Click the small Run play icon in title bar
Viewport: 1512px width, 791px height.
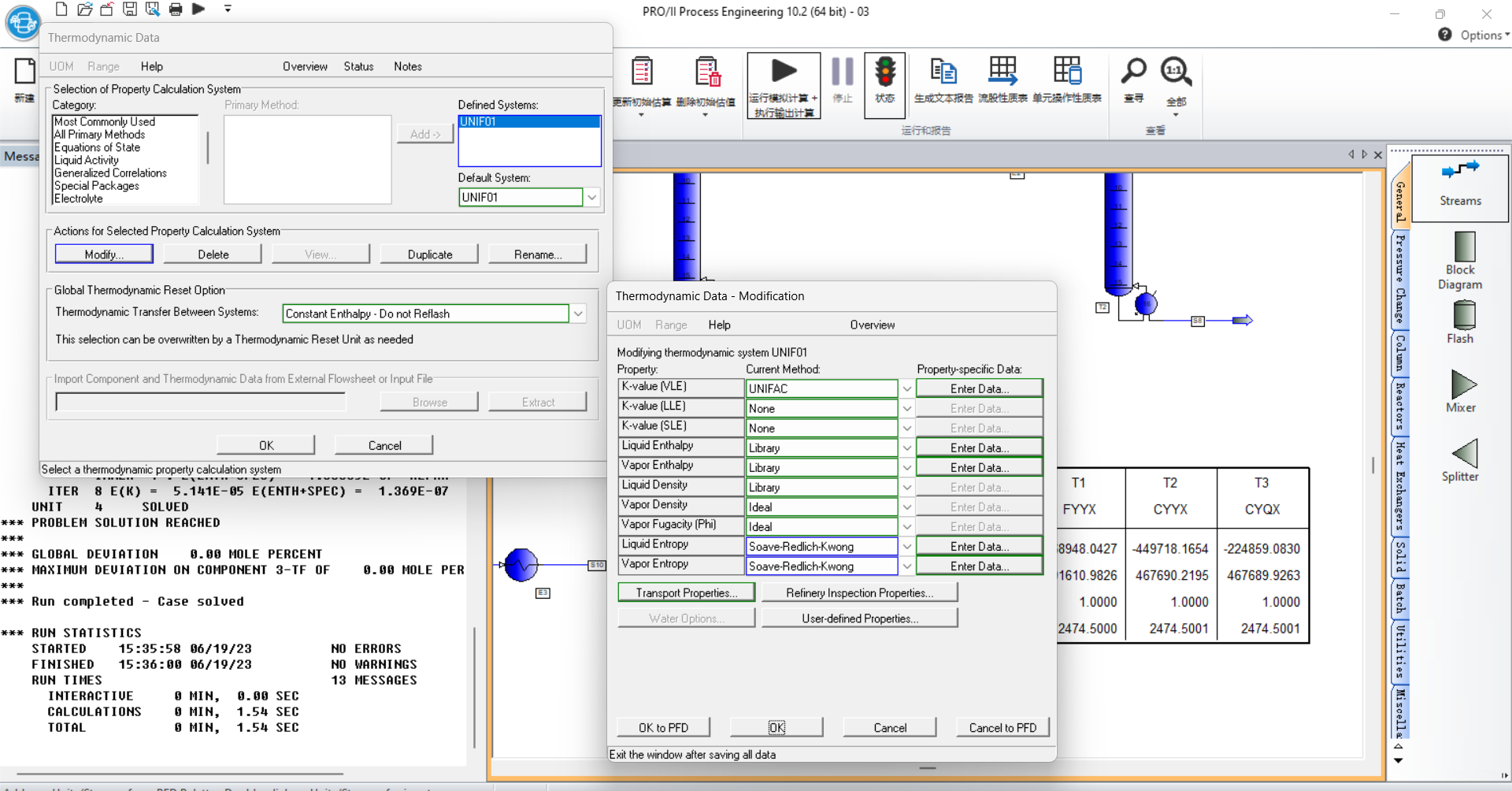[198, 9]
